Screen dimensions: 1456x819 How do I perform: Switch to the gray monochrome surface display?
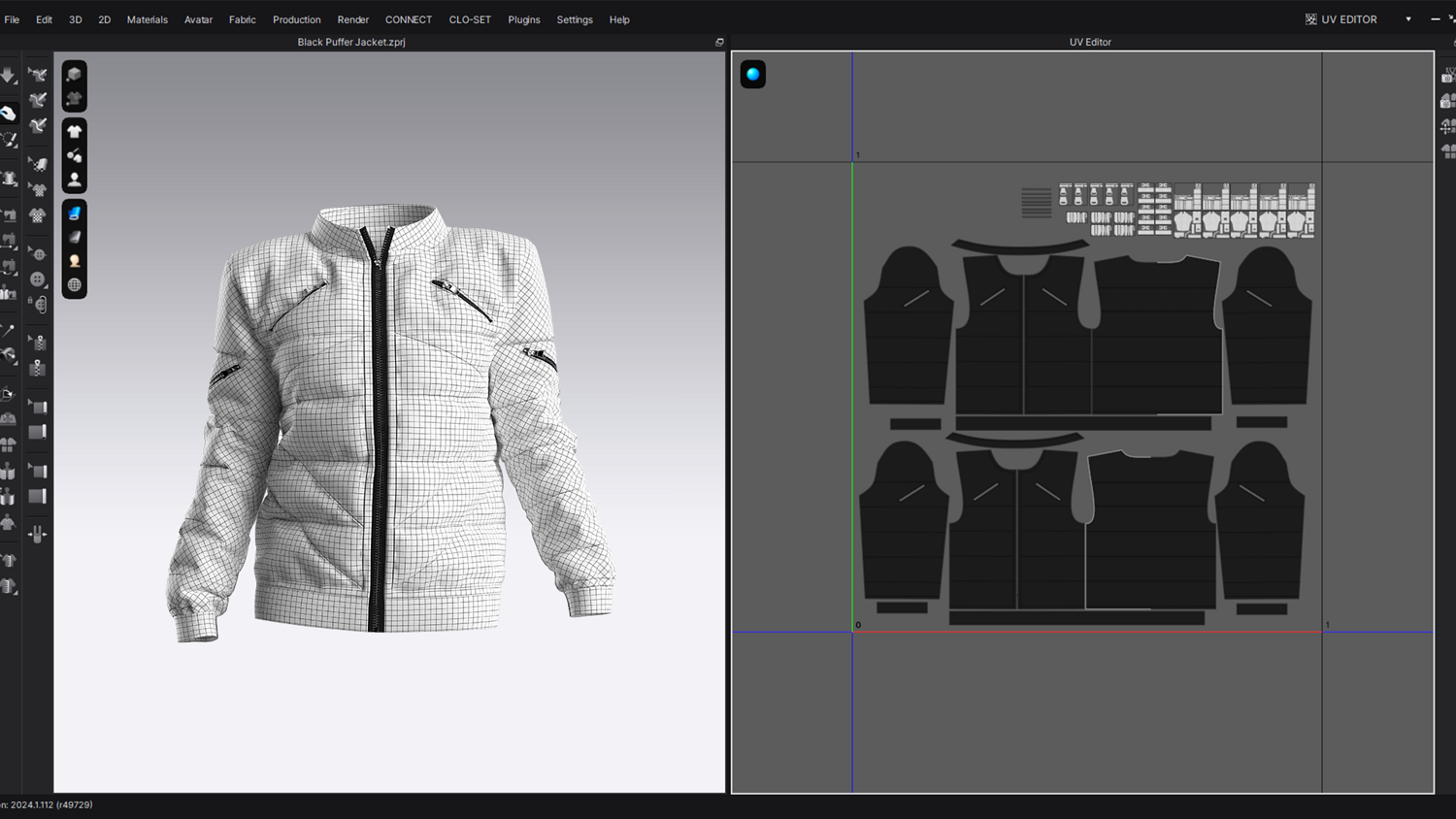point(75,237)
